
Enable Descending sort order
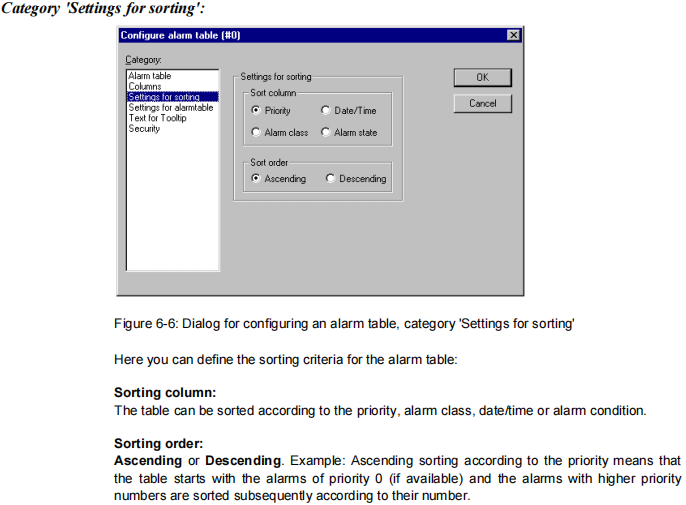tap(331, 179)
